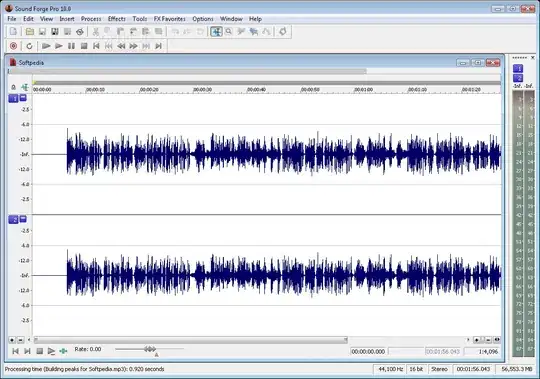Image resolution: width=540 pixels, height=379 pixels.
Task: Click the Save disk icon
Action: point(42,32)
